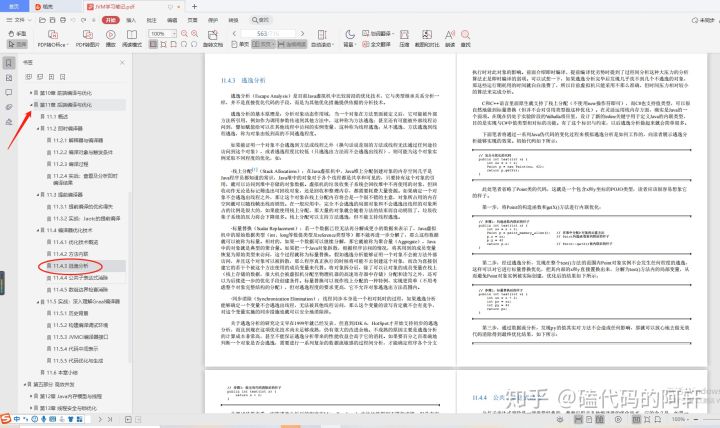The image size is (720, 428).
Task: Open the screenshot and compare tool
Action: [x=427, y=39]
